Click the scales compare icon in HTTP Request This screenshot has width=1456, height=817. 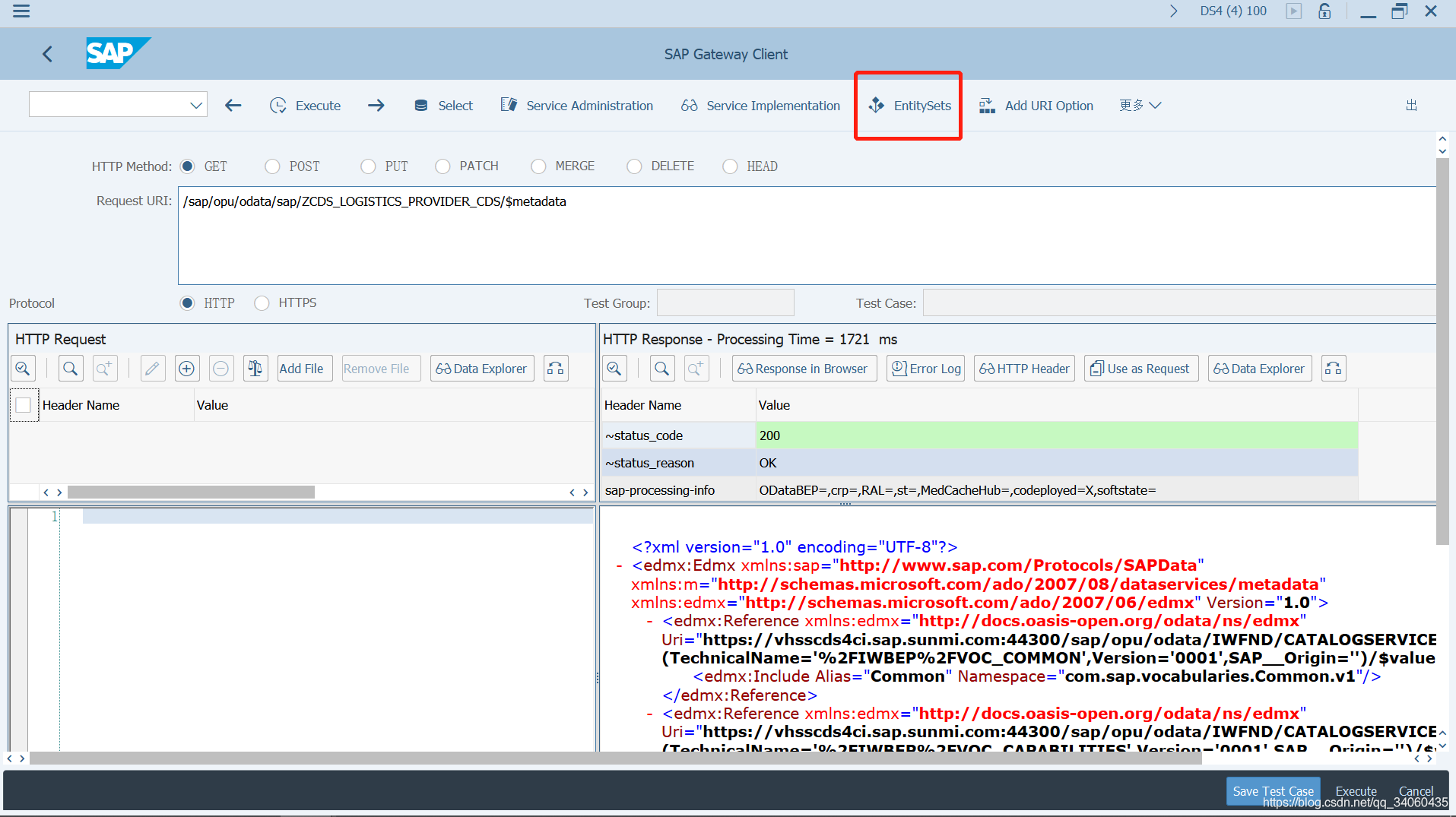[255, 369]
